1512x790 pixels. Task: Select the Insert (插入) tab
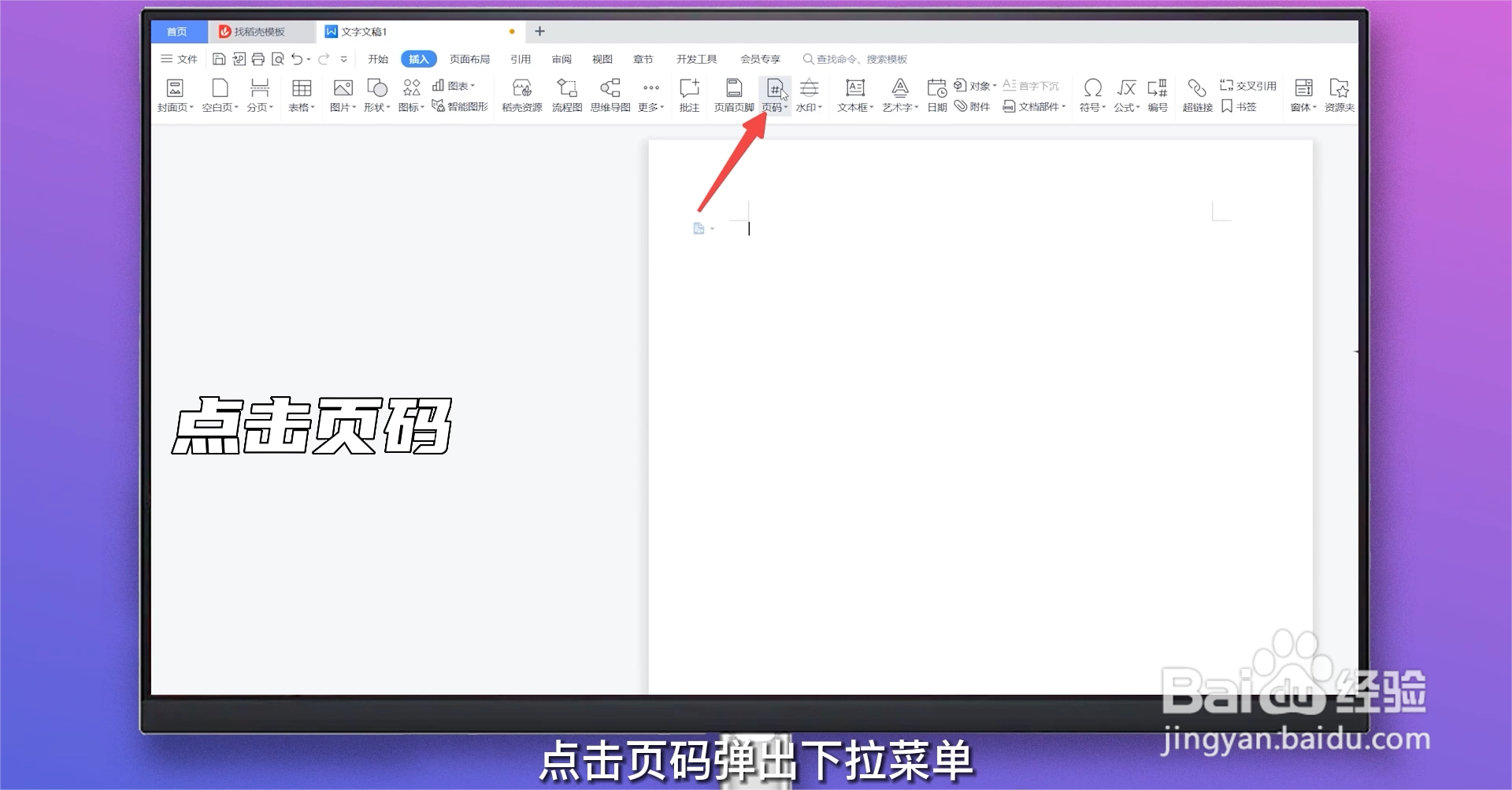(x=419, y=59)
